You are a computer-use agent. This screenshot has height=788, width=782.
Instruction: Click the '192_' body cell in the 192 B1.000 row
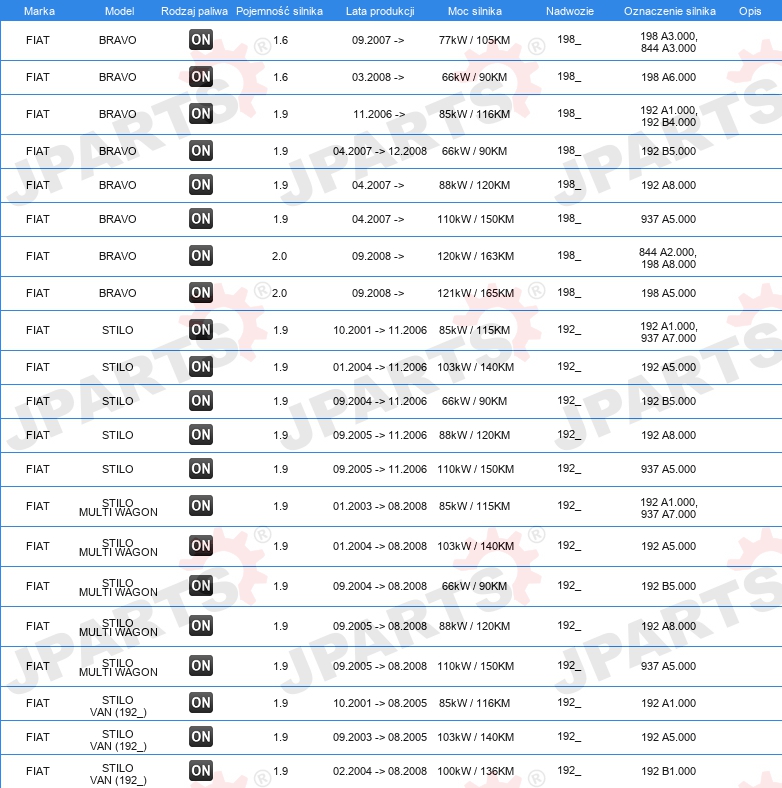pyautogui.click(x=569, y=770)
